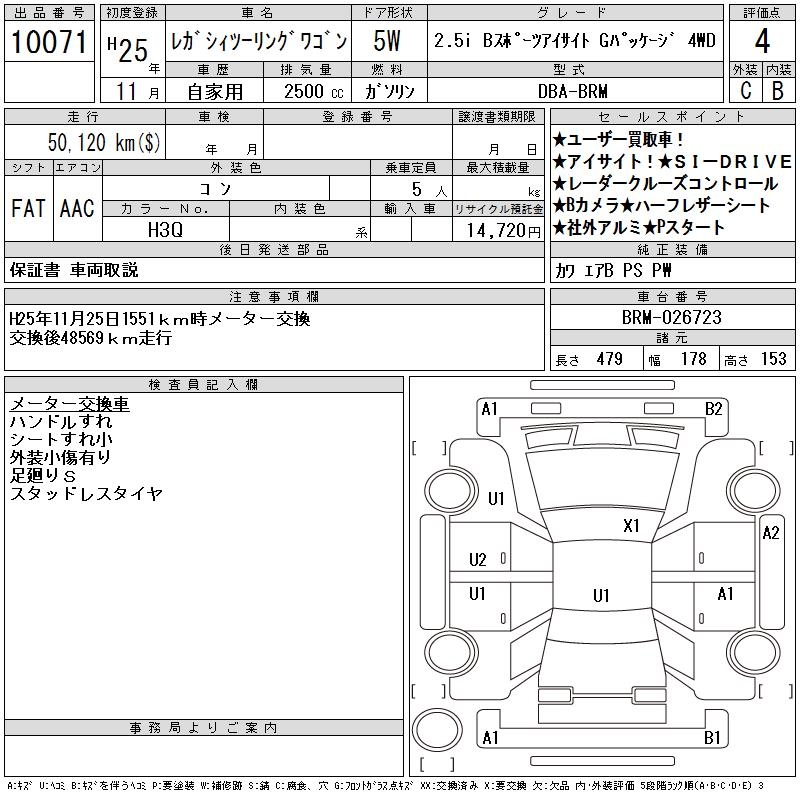
Task: Click width value 178
Action: [693, 359]
